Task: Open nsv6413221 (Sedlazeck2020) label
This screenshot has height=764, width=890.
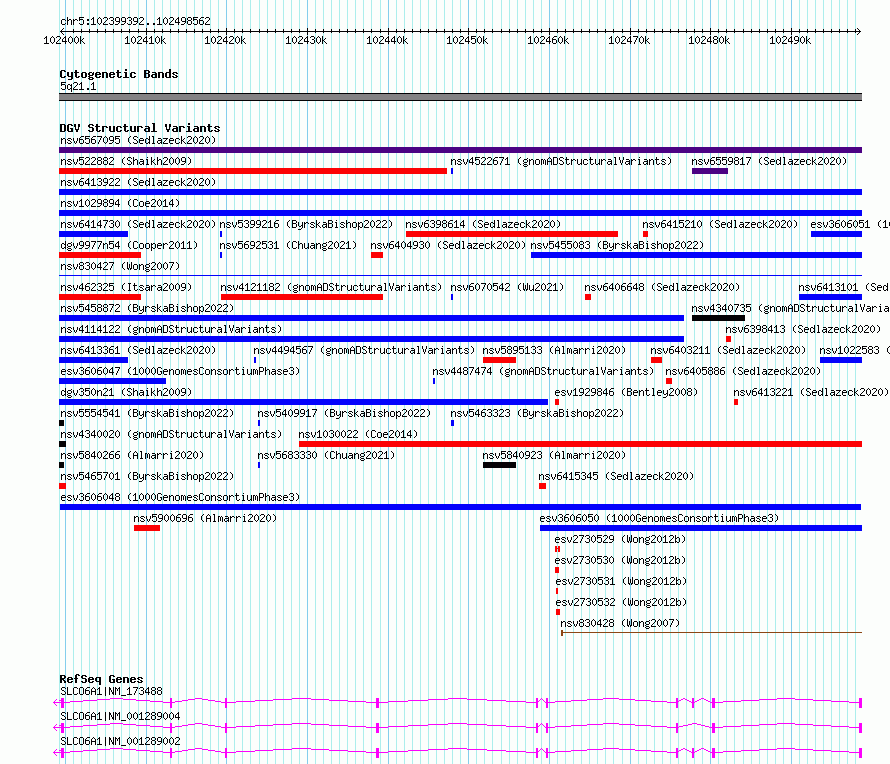Action: click(x=811, y=392)
